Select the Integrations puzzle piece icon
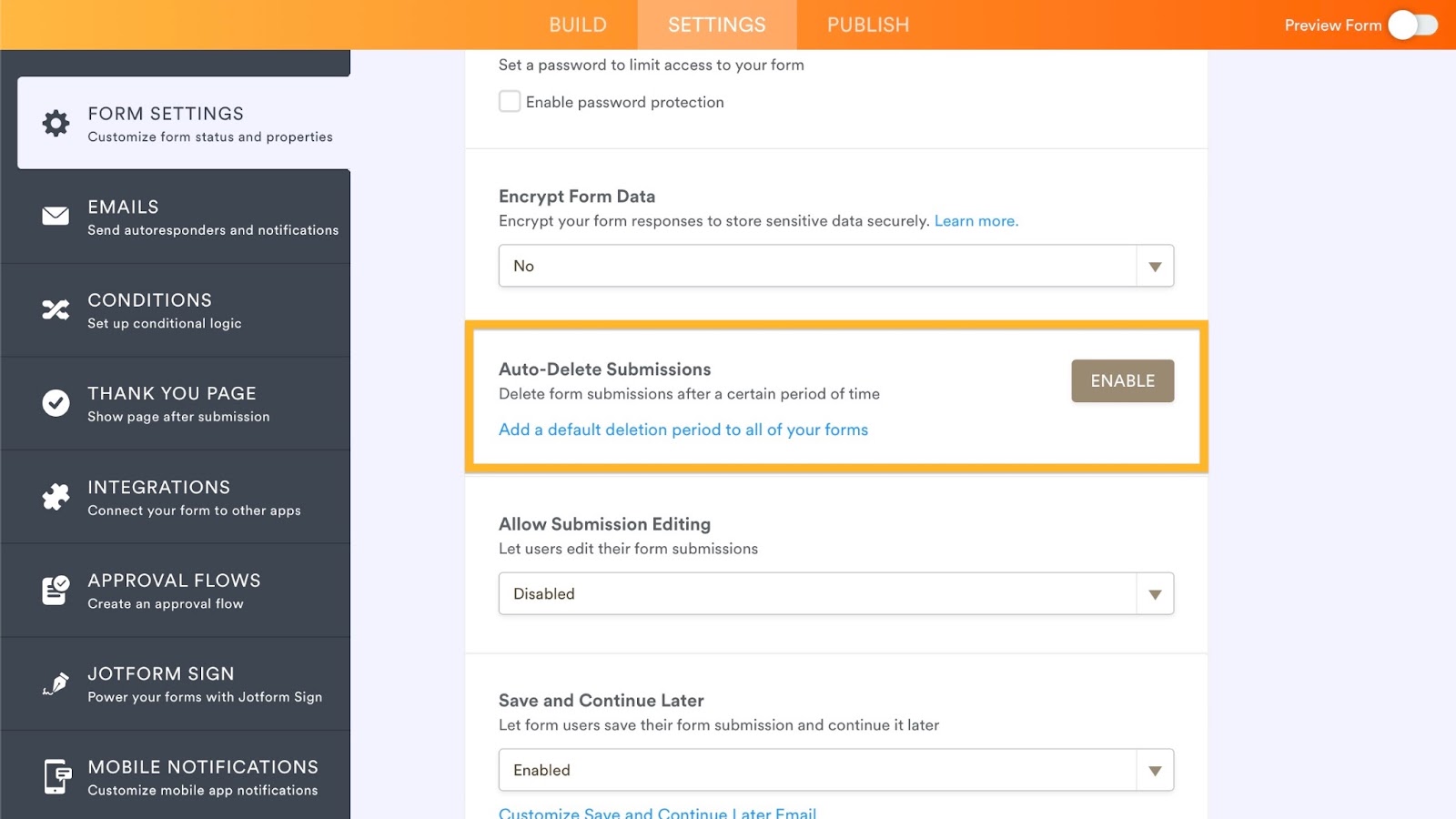This screenshot has height=819, width=1456. click(x=56, y=497)
